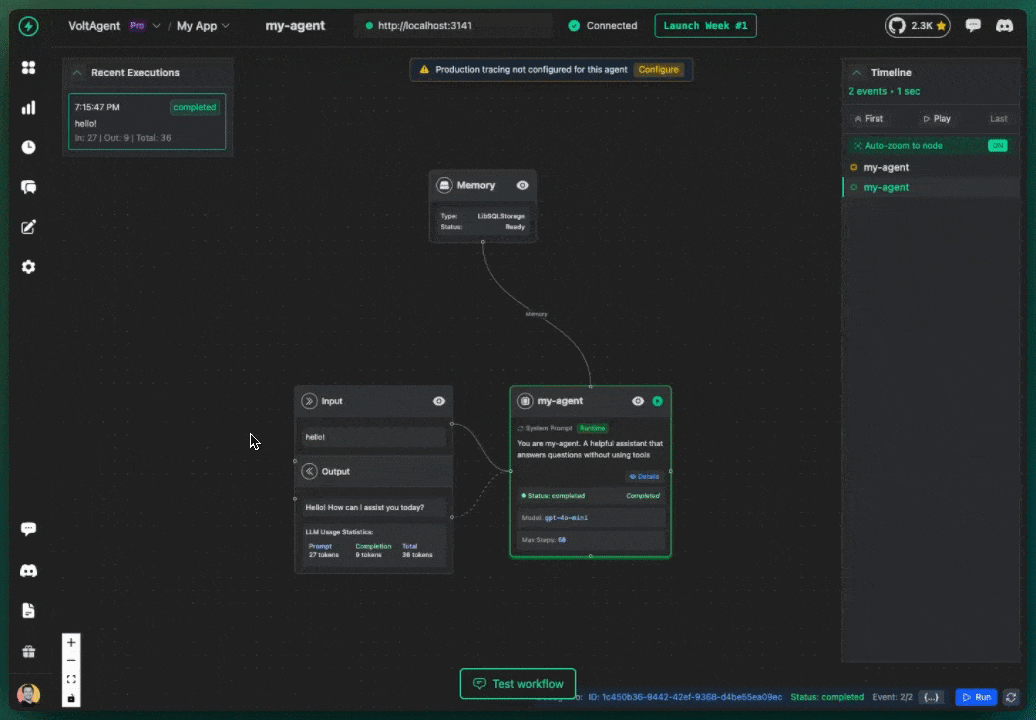This screenshot has height=720, width=1036.
Task: Open the VoltAgent dashboard grid icon
Action: tap(28, 68)
